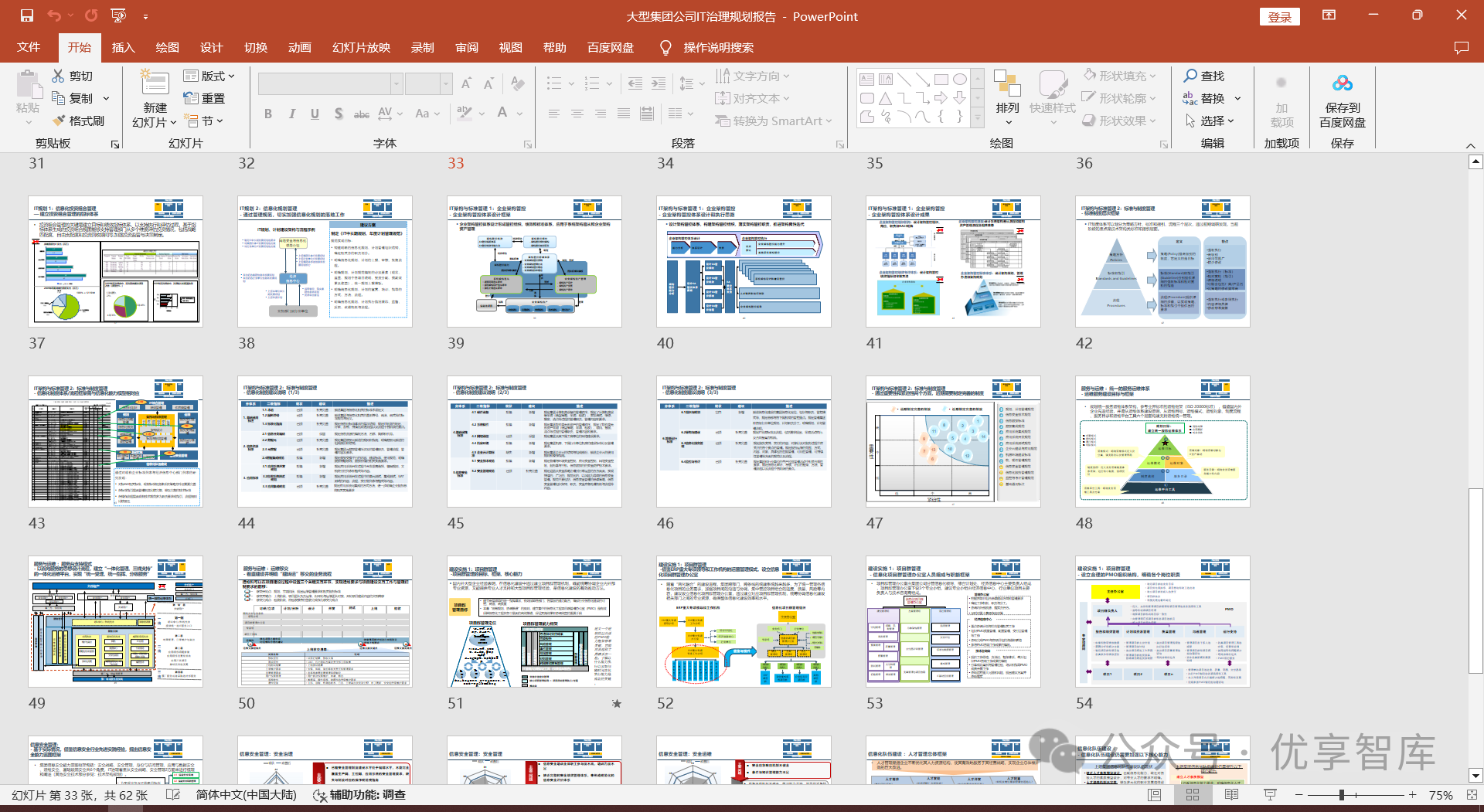This screenshot has width=1484, height=812.
Task: Click zoom in plus button
Action: [x=1413, y=795]
